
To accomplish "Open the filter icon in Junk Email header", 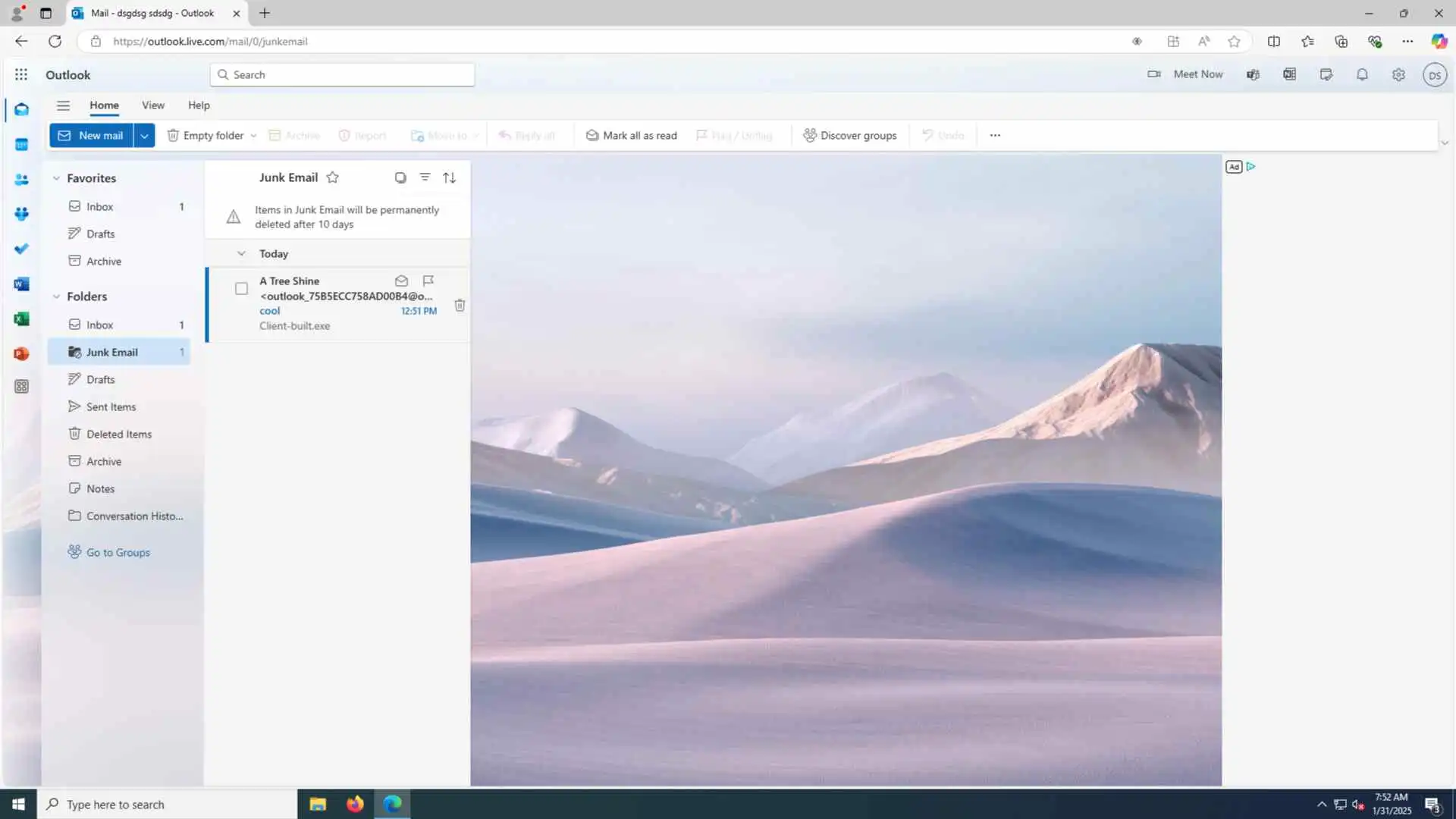I will [x=425, y=177].
